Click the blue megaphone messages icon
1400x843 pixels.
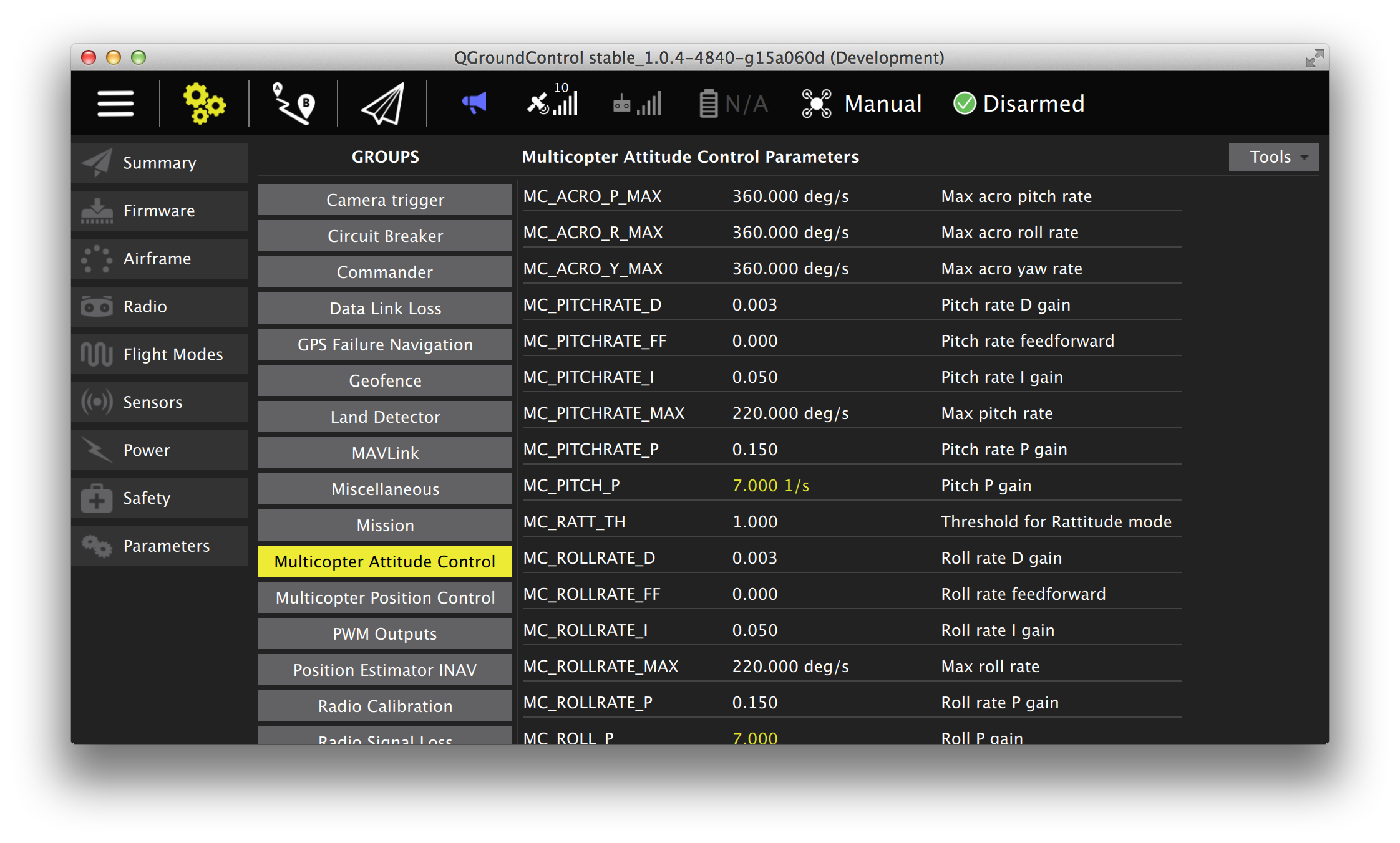[474, 104]
